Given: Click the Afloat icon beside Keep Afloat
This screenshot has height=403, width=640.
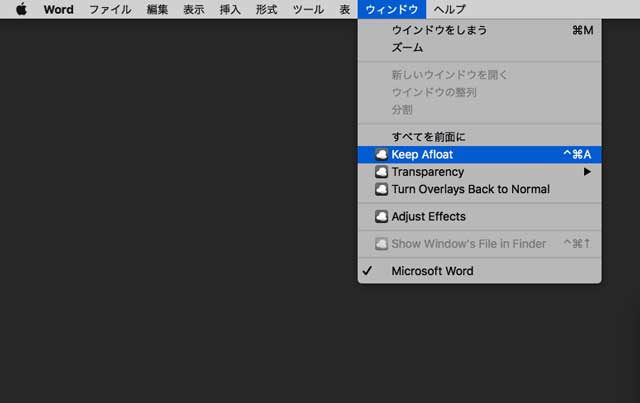Looking at the screenshot, I should (381, 154).
